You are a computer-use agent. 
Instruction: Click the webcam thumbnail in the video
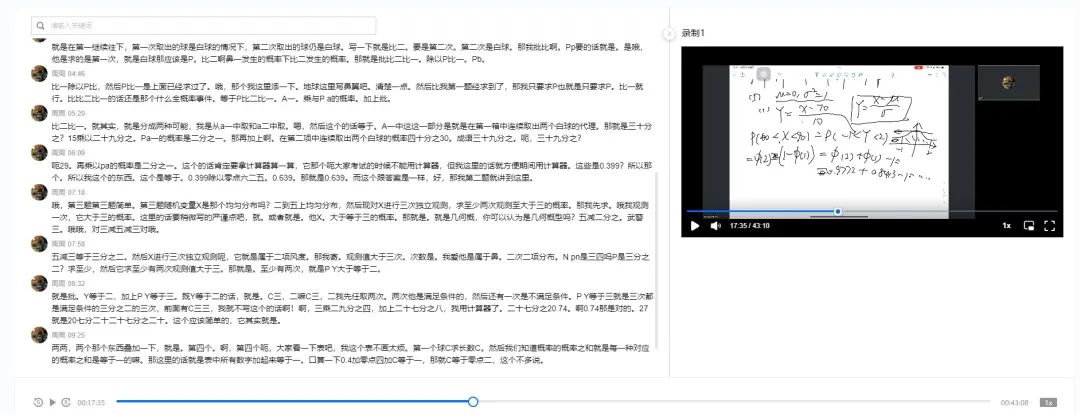click(x=1008, y=83)
